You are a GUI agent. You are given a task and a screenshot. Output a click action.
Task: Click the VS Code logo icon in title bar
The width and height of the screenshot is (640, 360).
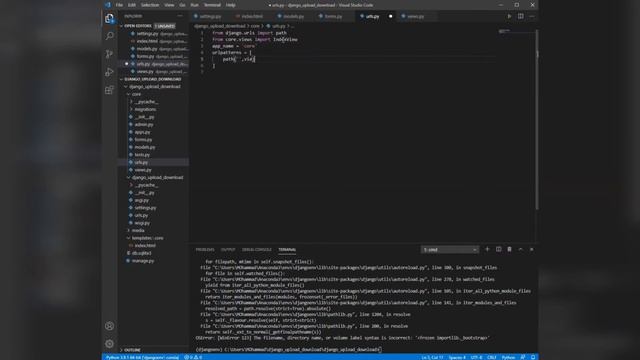pyautogui.click(x=107, y=5)
